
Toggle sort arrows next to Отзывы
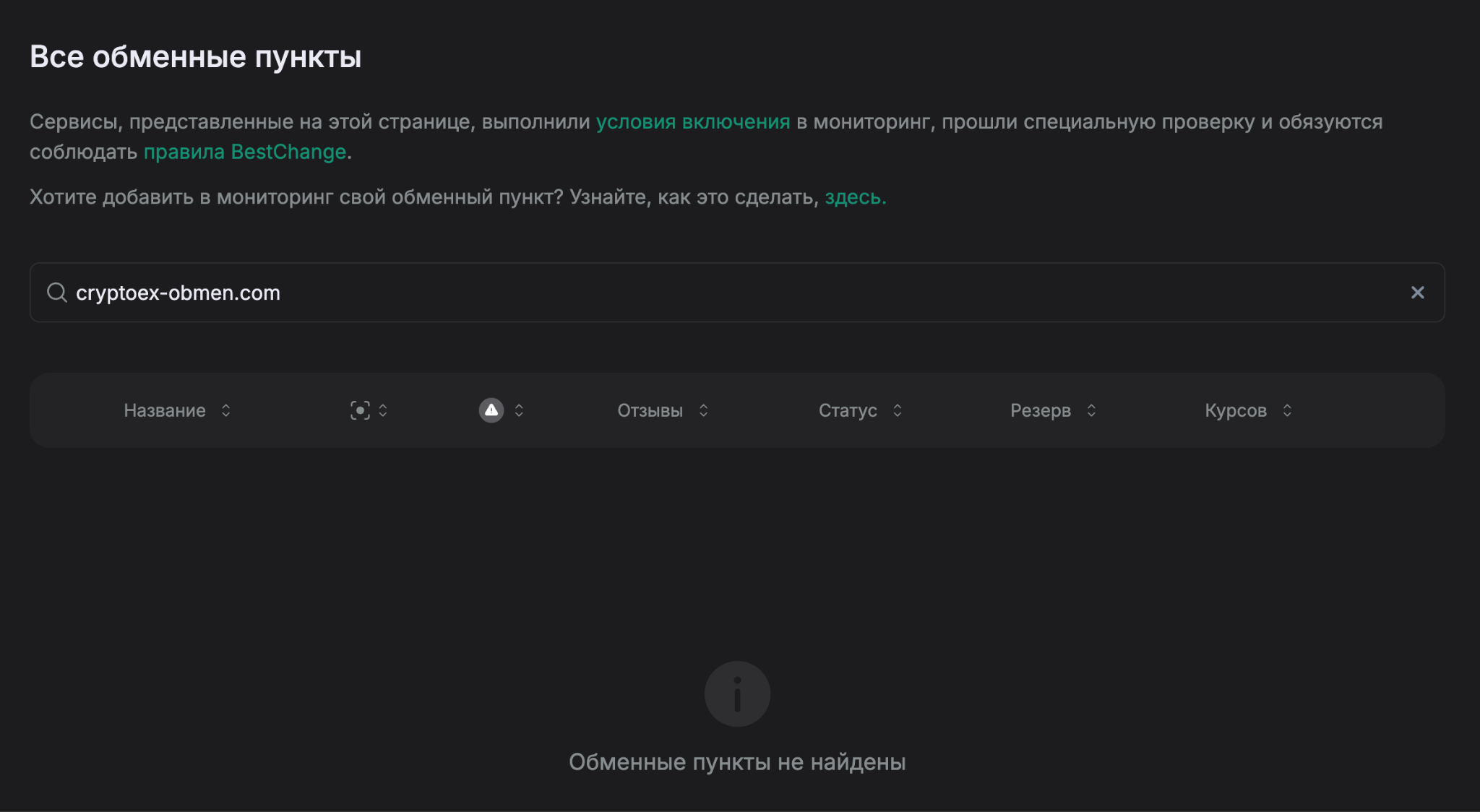coord(703,410)
